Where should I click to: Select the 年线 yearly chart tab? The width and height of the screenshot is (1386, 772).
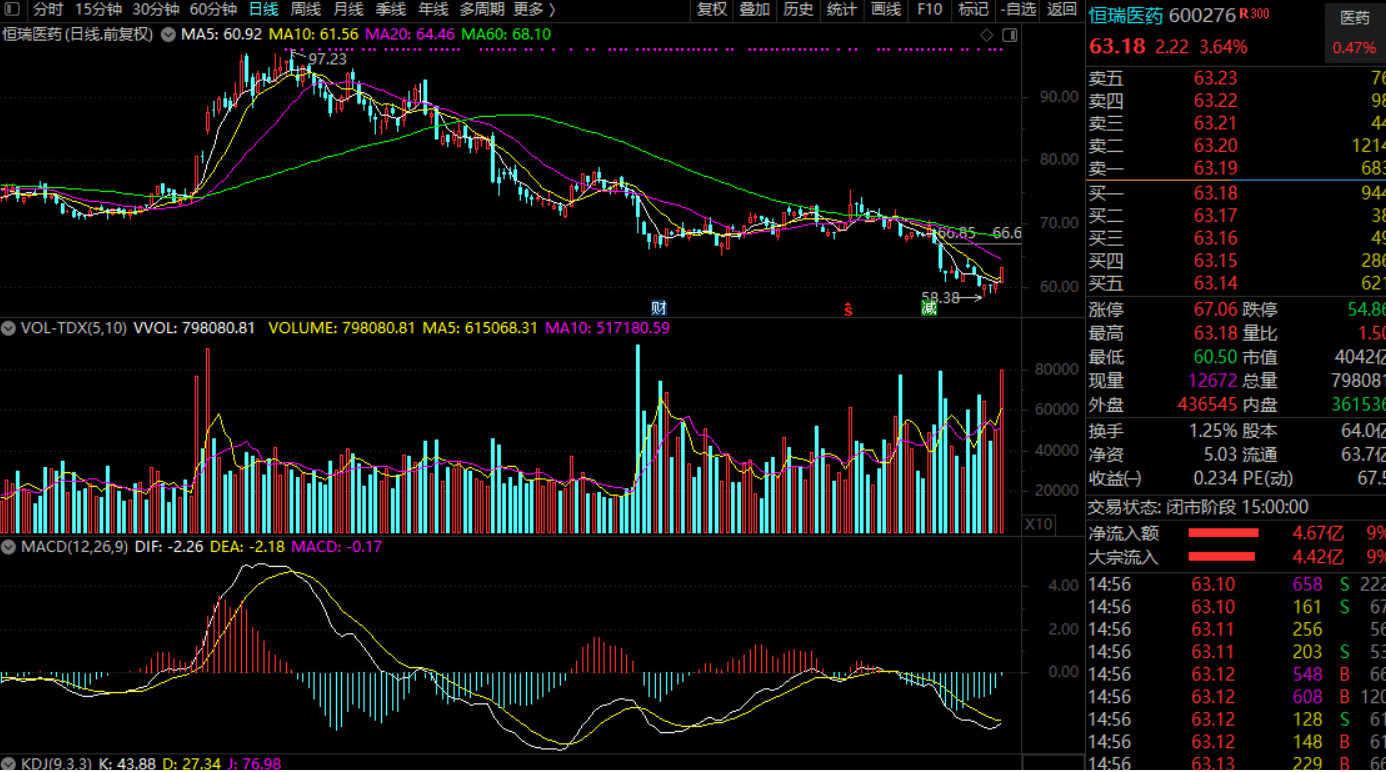coord(433,9)
